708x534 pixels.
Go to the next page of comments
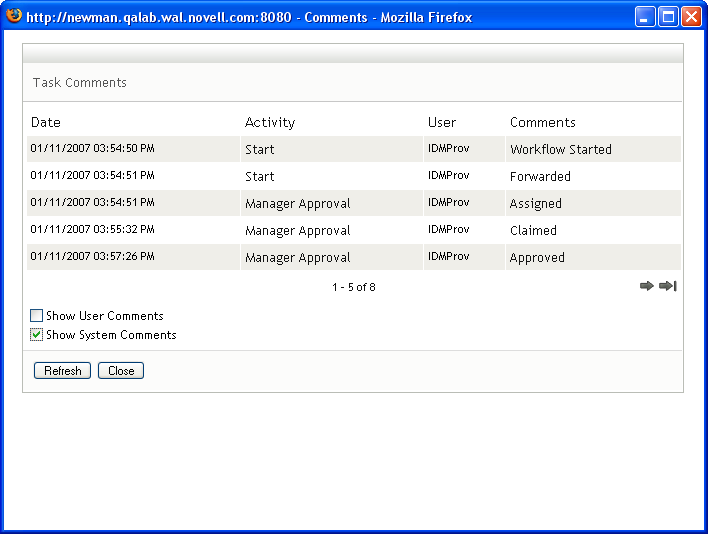[646, 287]
